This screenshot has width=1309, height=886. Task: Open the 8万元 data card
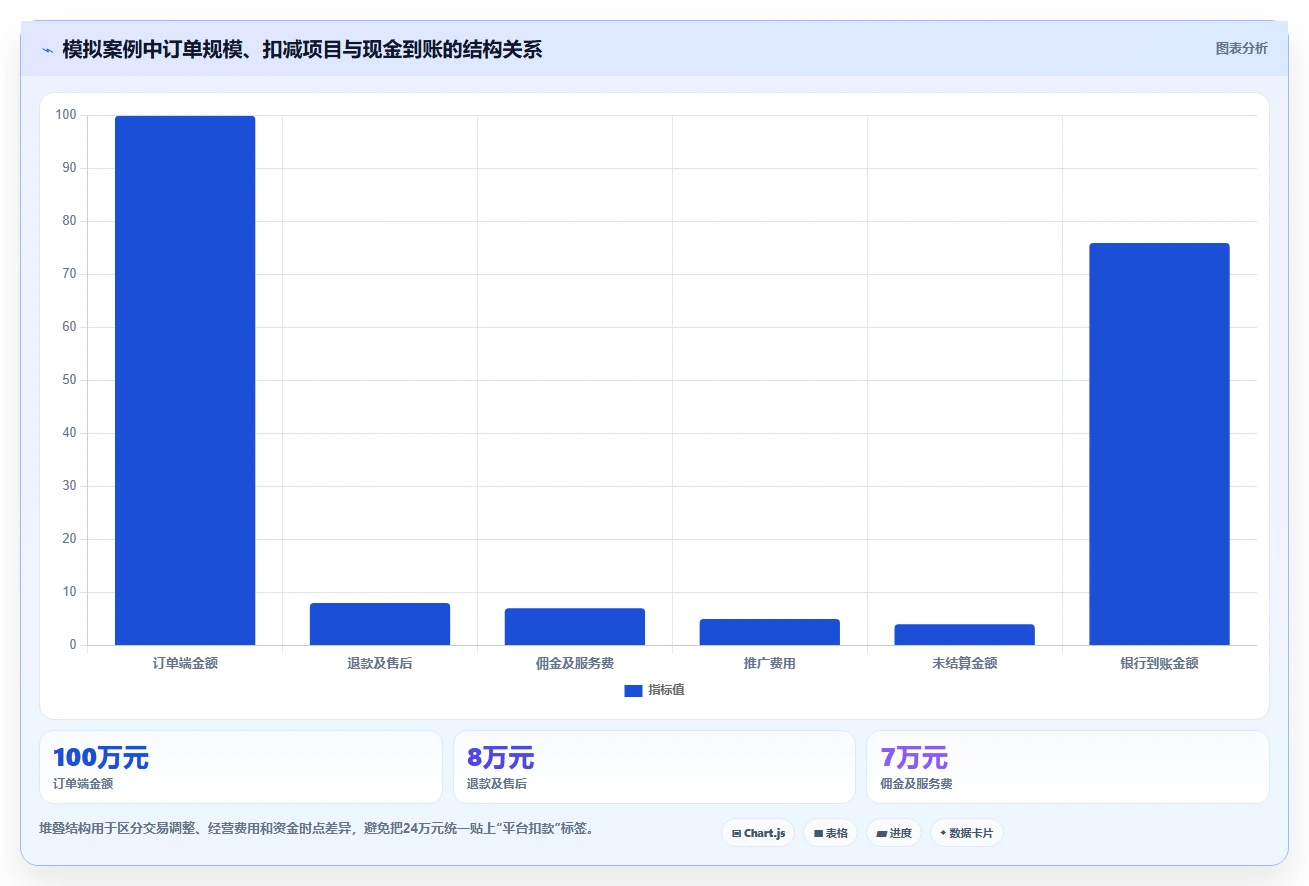[654, 767]
